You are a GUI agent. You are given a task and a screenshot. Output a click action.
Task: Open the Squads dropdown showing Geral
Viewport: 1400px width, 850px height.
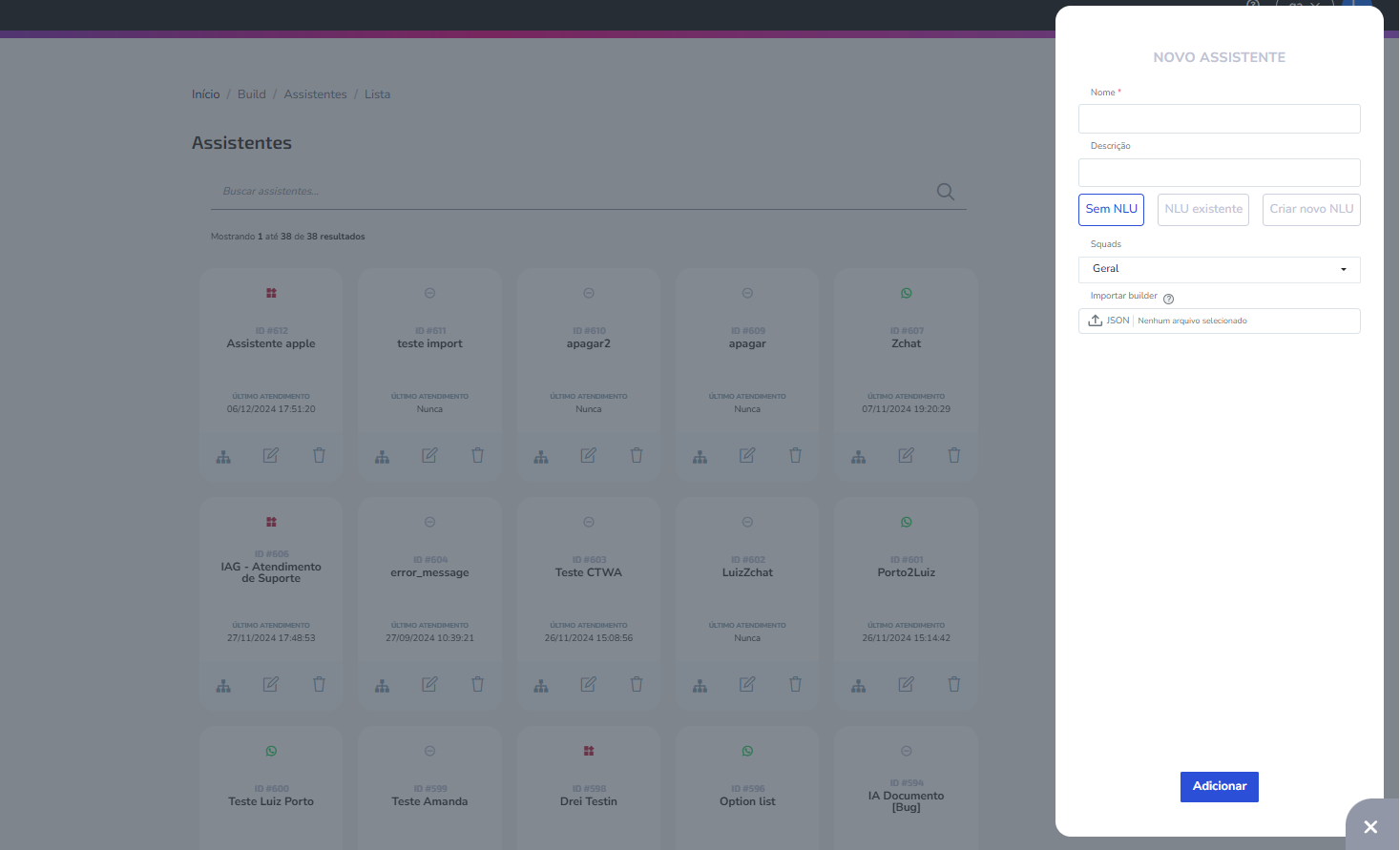tap(1220, 270)
